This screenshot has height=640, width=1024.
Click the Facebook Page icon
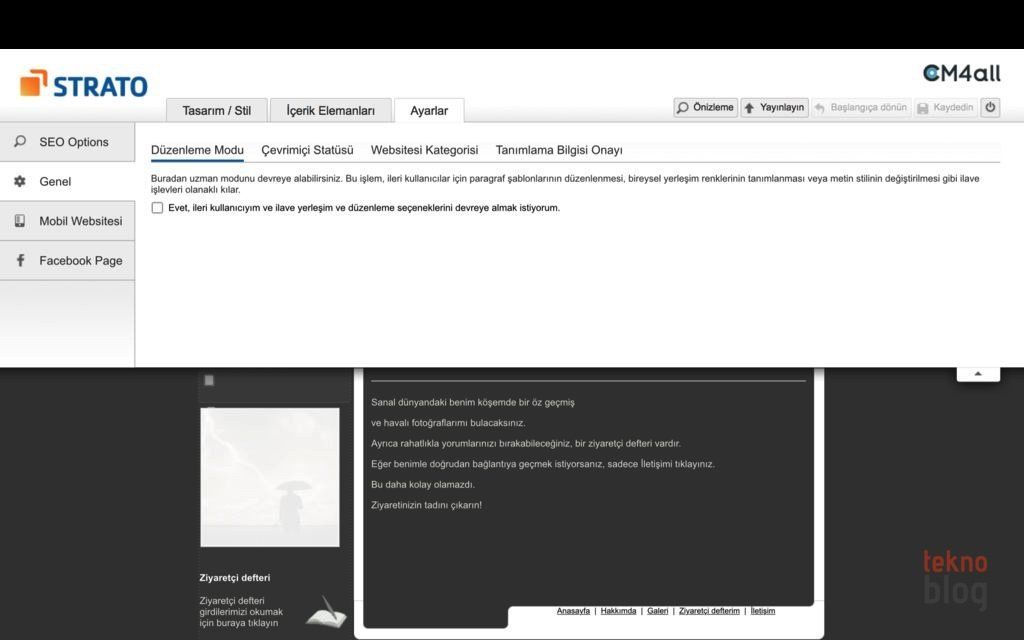(x=20, y=261)
